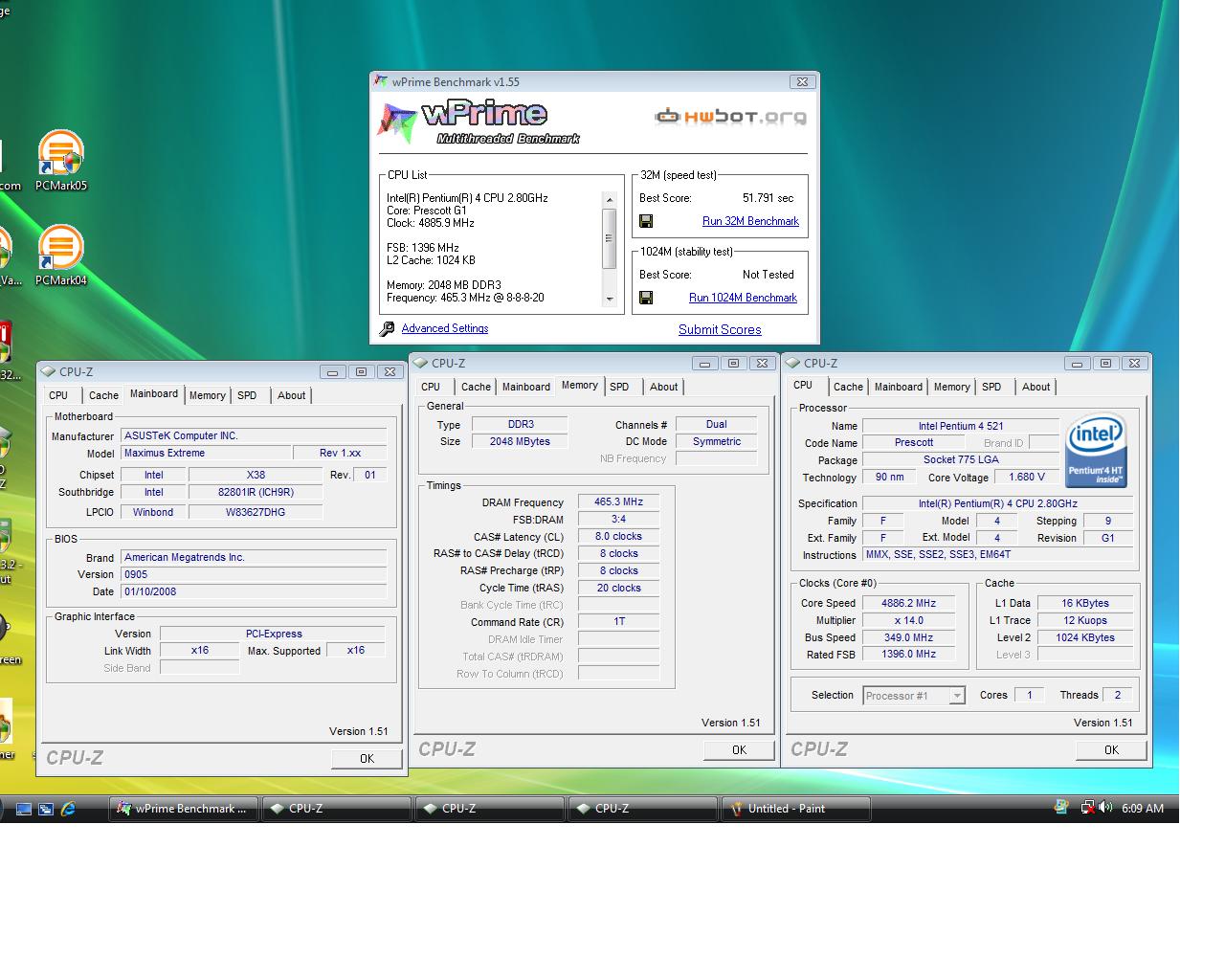
Task: Click the Rated FSB 1396.0 MHz value
Action: click(x=908, y=654)
